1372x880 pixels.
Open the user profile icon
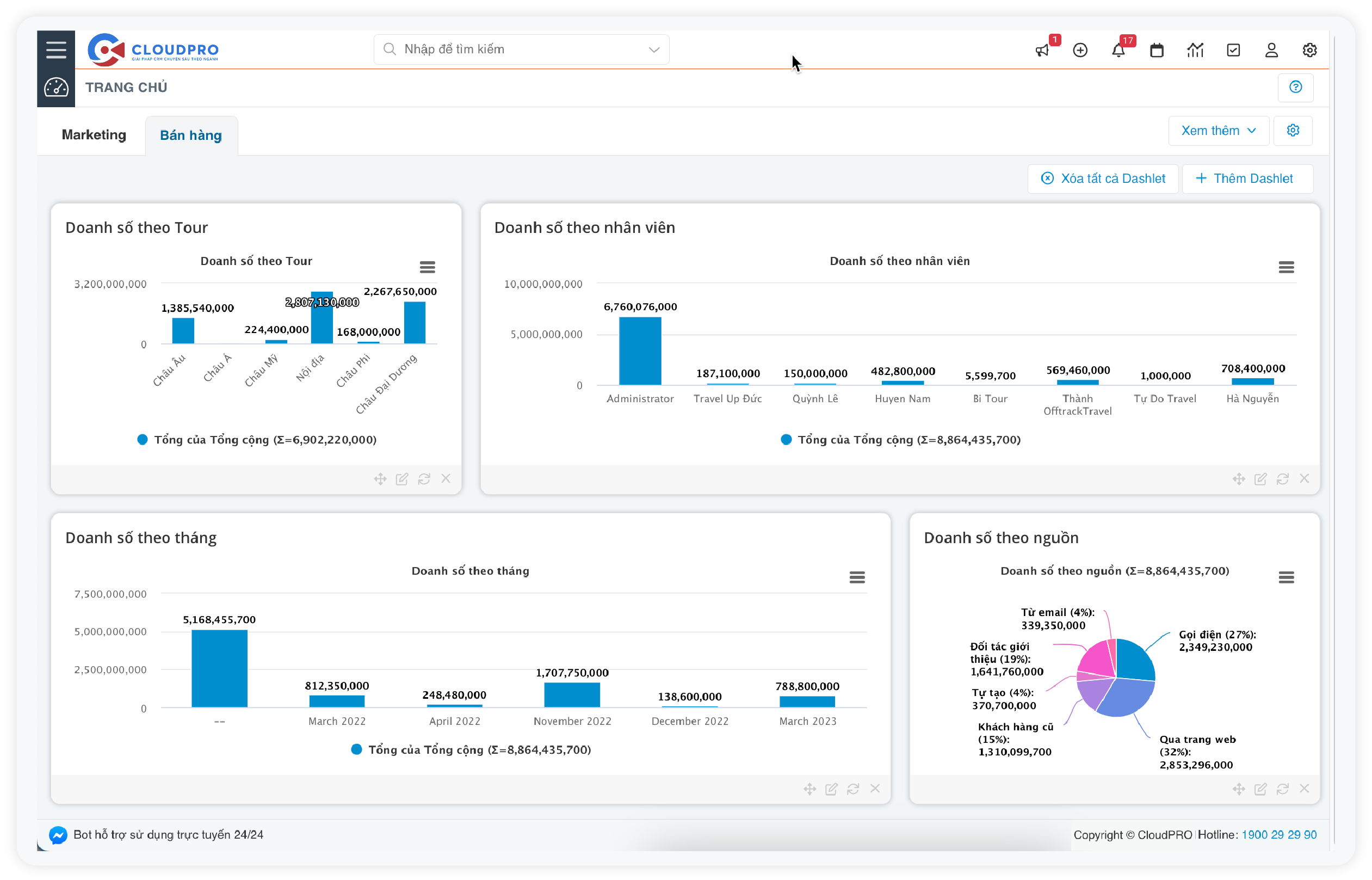coord(1271,50)
